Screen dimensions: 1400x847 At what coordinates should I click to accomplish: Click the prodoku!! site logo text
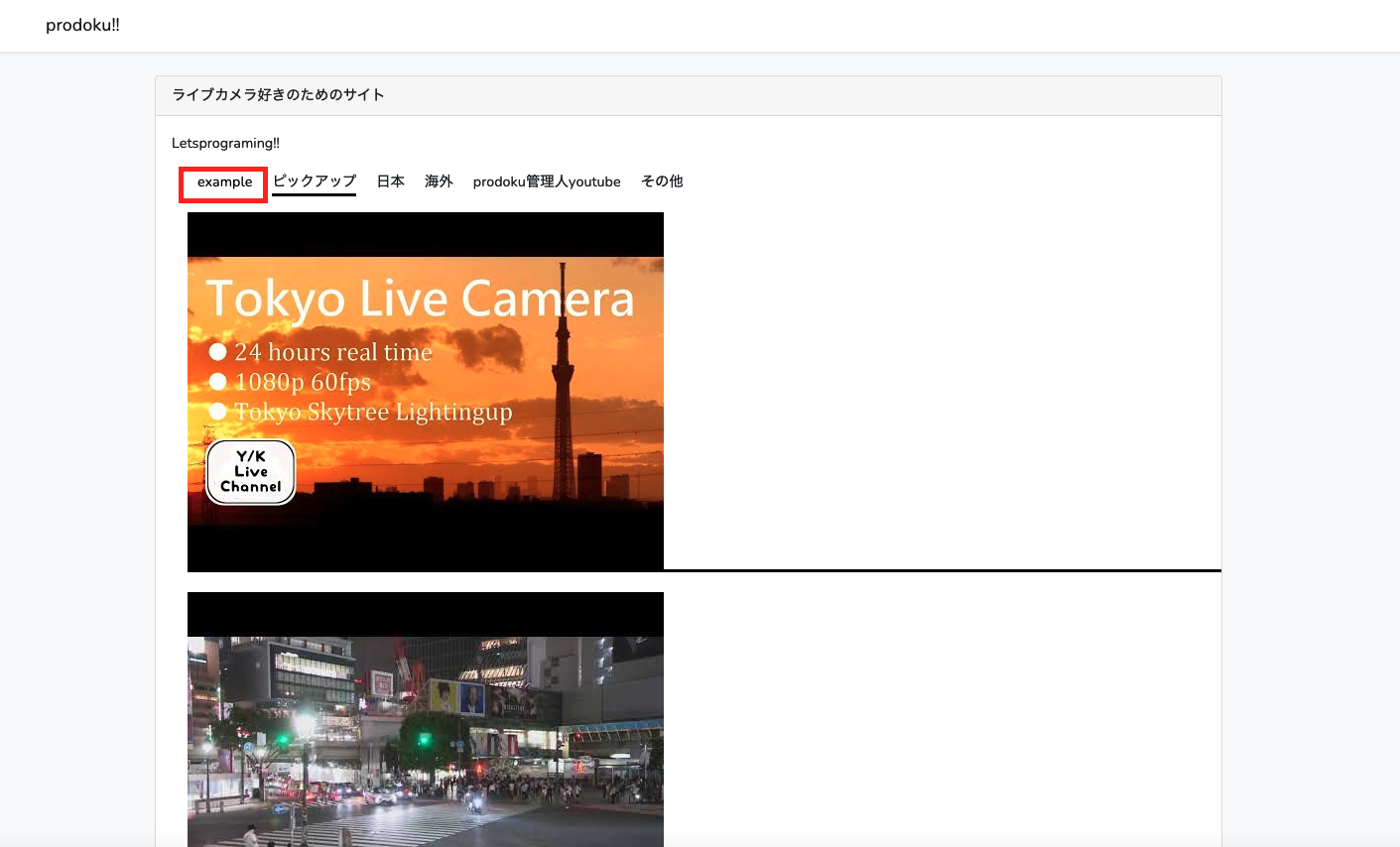click(82, 25)
